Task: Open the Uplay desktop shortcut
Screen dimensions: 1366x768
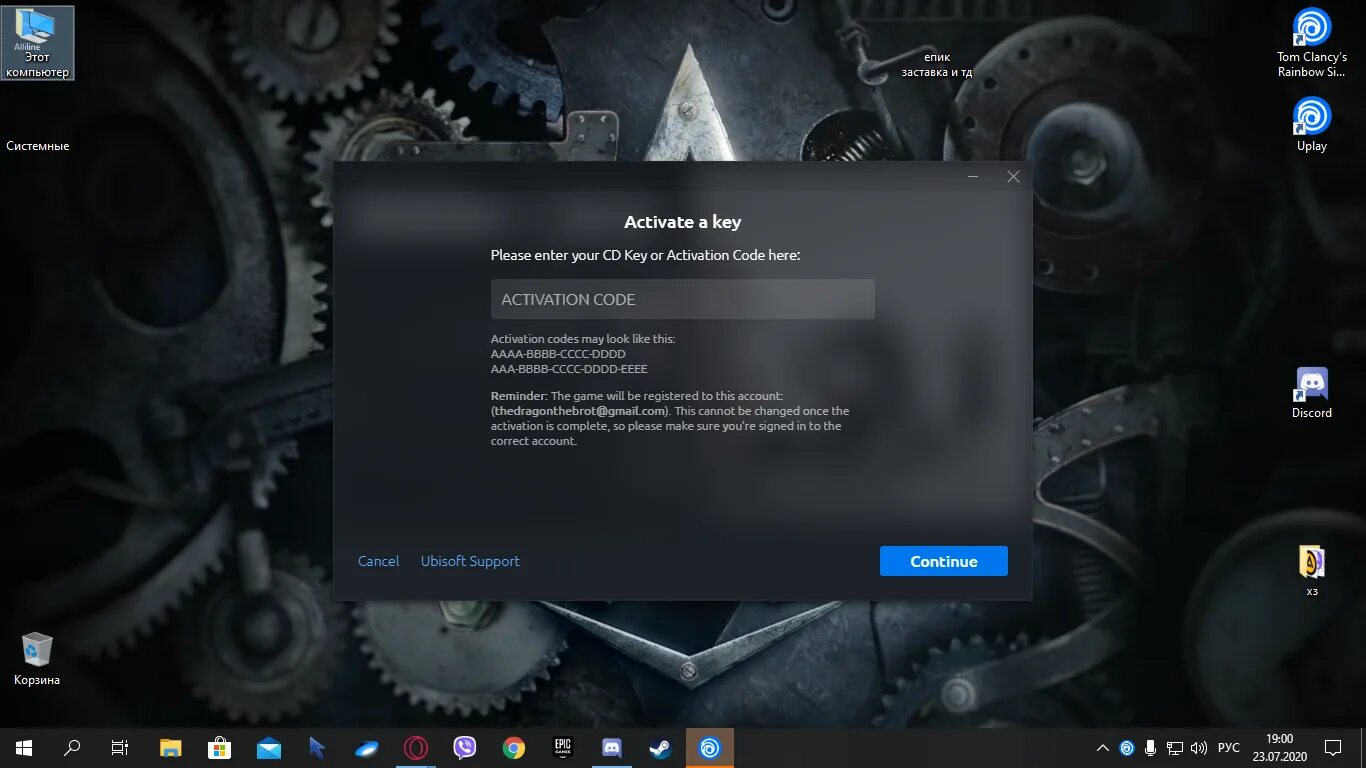Action: (1311, 124)
